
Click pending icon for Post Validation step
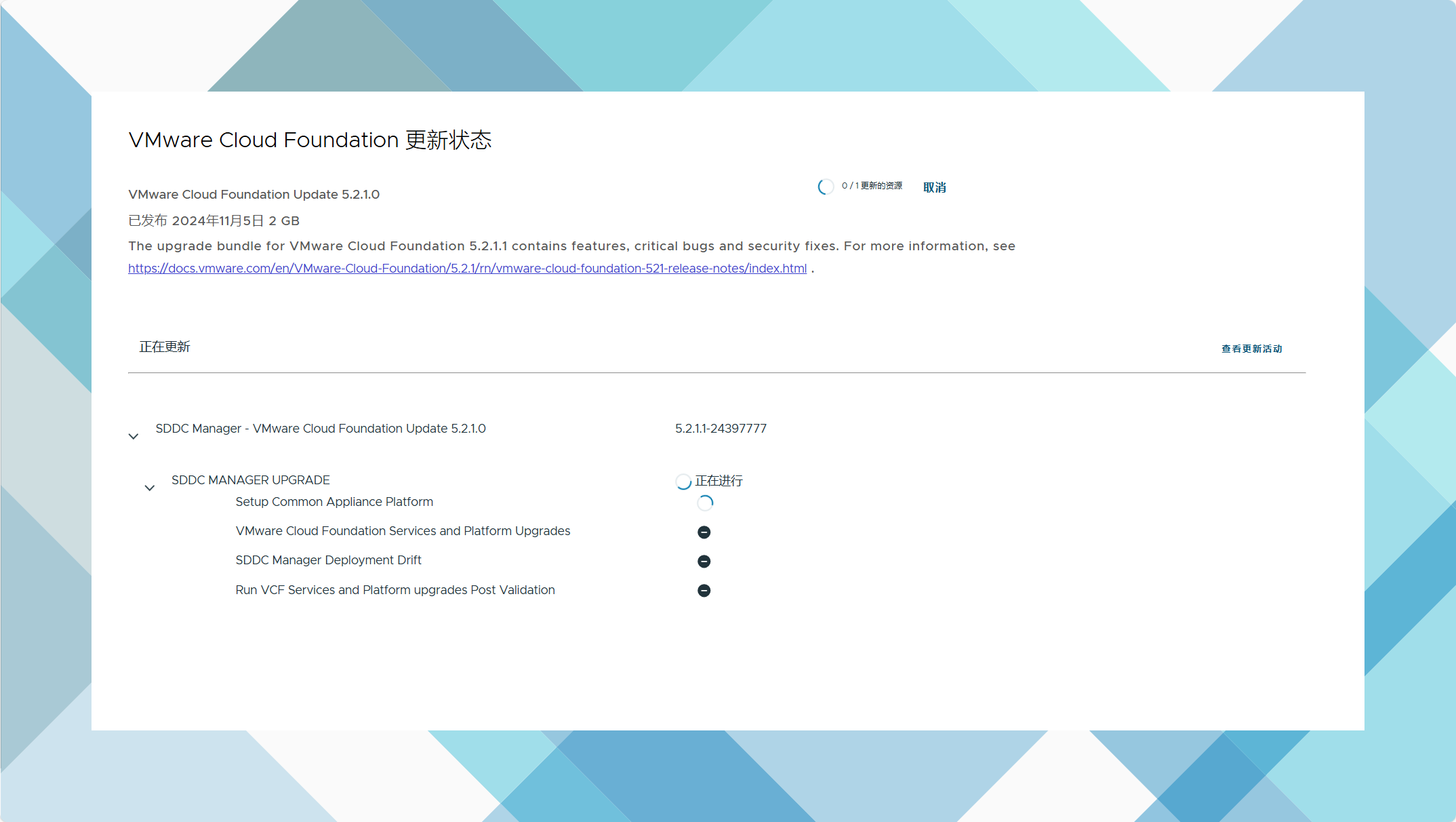click(x=704, y=591)
